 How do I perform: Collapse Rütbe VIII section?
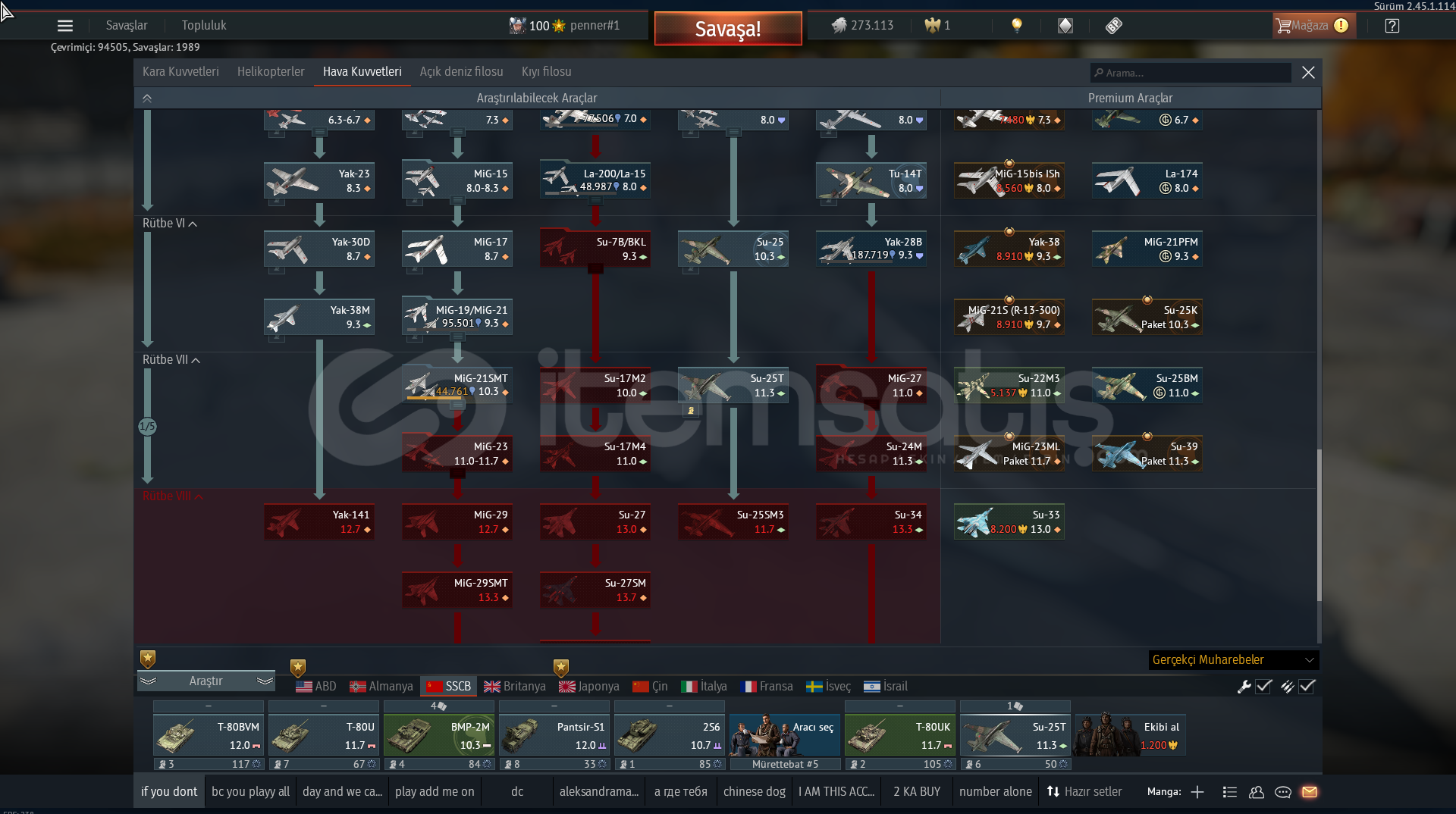[x=173, y=496]
